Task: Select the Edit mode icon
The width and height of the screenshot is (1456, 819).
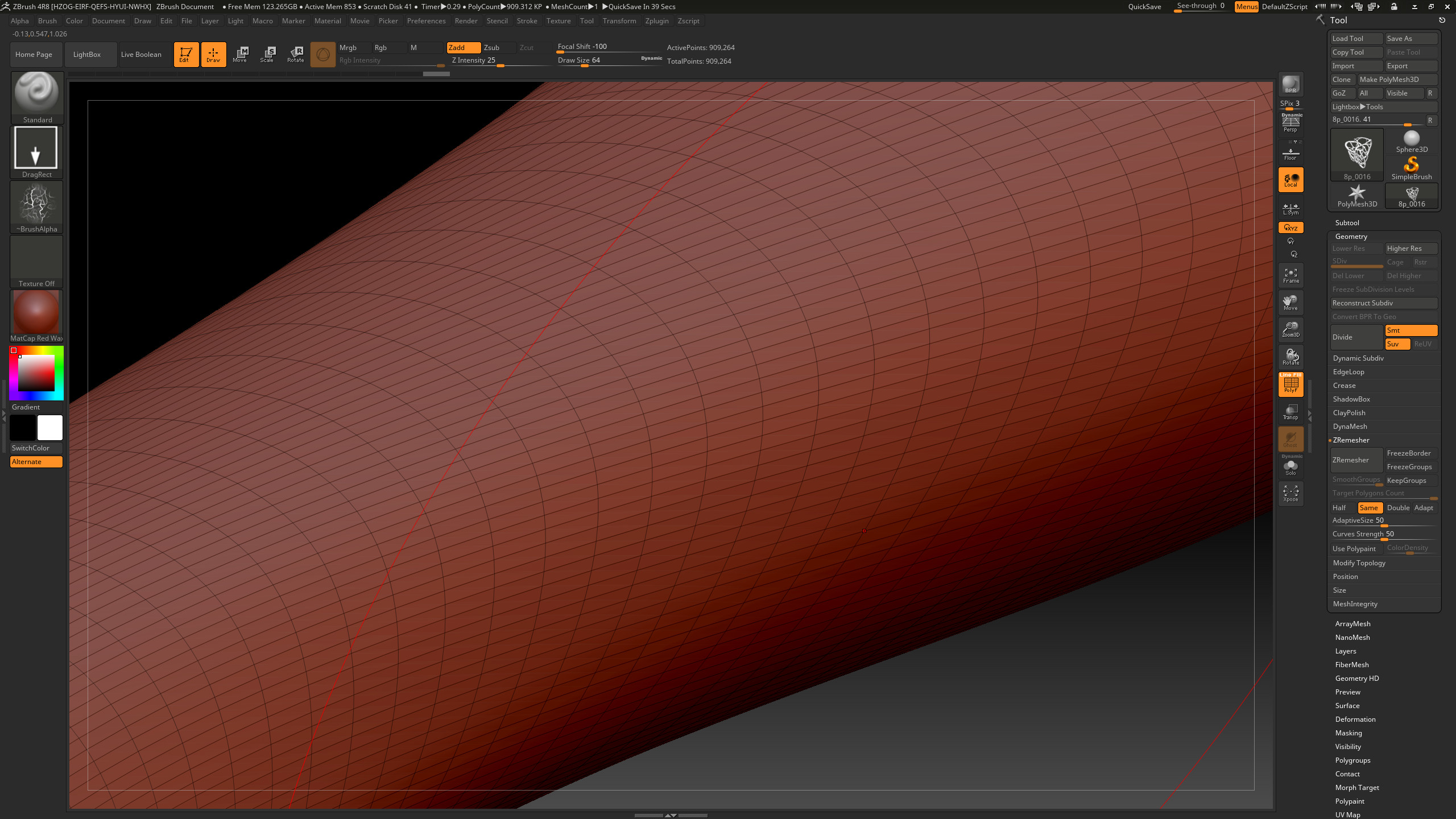Action: click(x=186, y=54)
